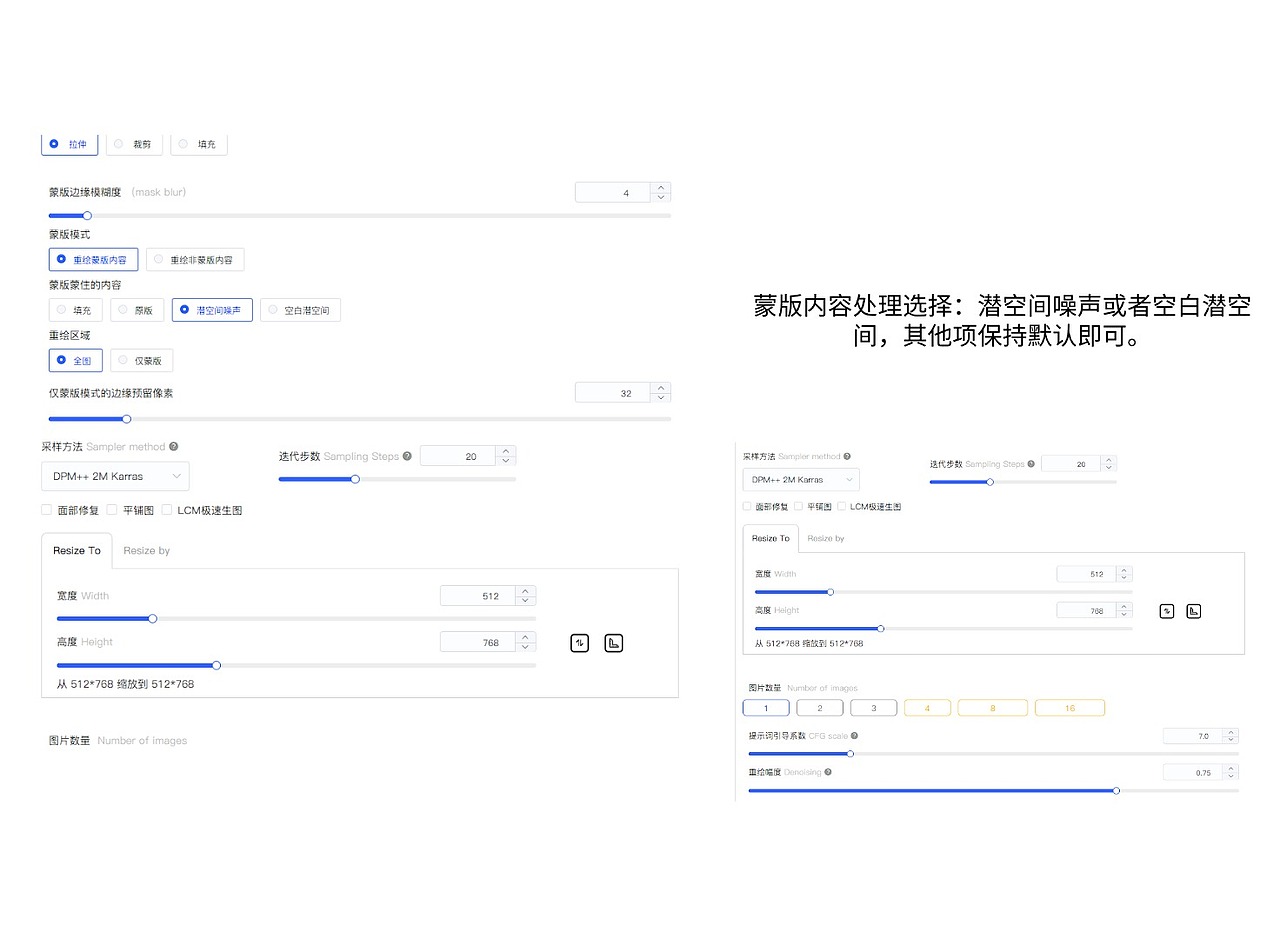The height and width of the screenshot is (939, 1280).
Task: Tick 平铺图 in the CFG-scale panel
Action: pos(799,507)
